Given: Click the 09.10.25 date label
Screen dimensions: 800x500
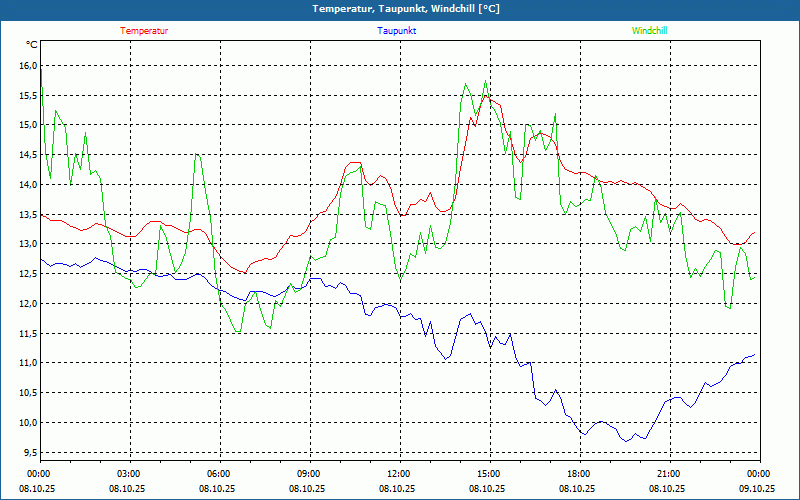Looking at the screenshot, I should (757, 489).
